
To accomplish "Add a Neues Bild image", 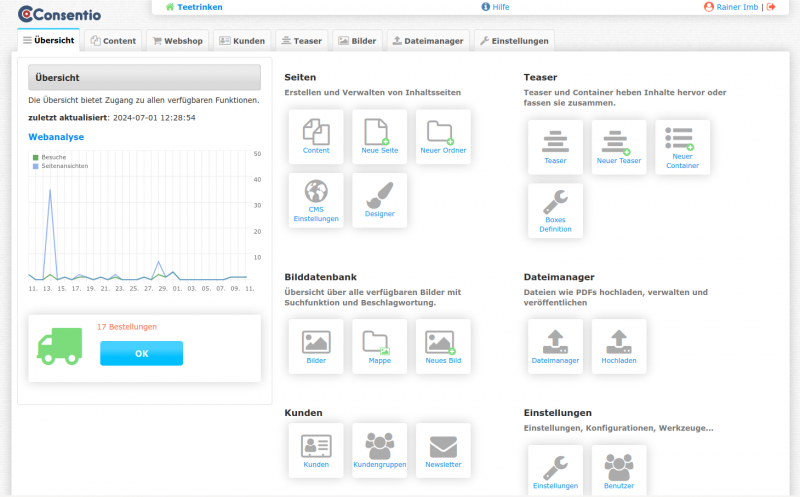I will pos(443,346).
